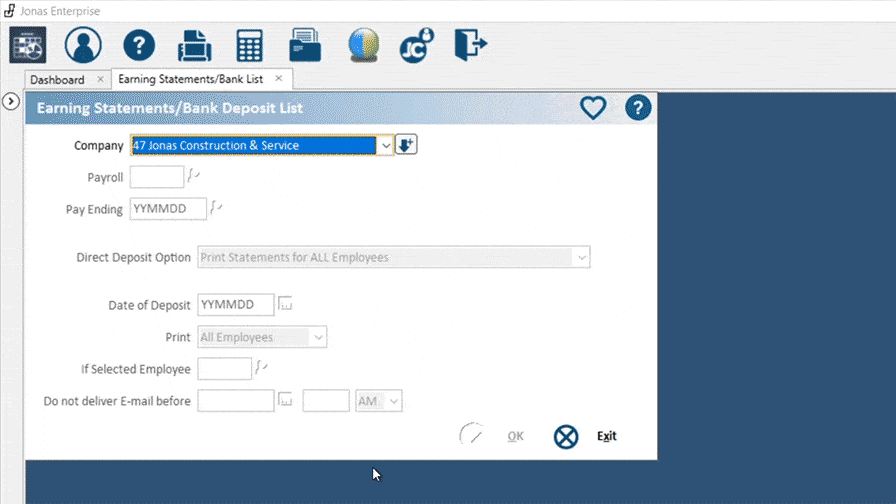Click the JC lock toolbar icon
Image resolution: width=896 pixels, height=504 pixels.
[417, 45]
